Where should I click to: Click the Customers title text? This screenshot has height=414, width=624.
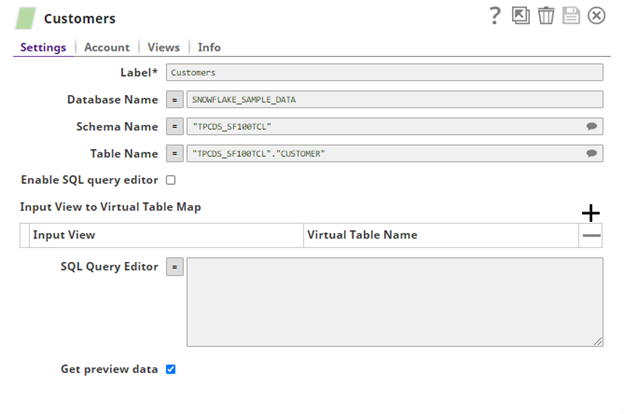click(x=80, y=19)
